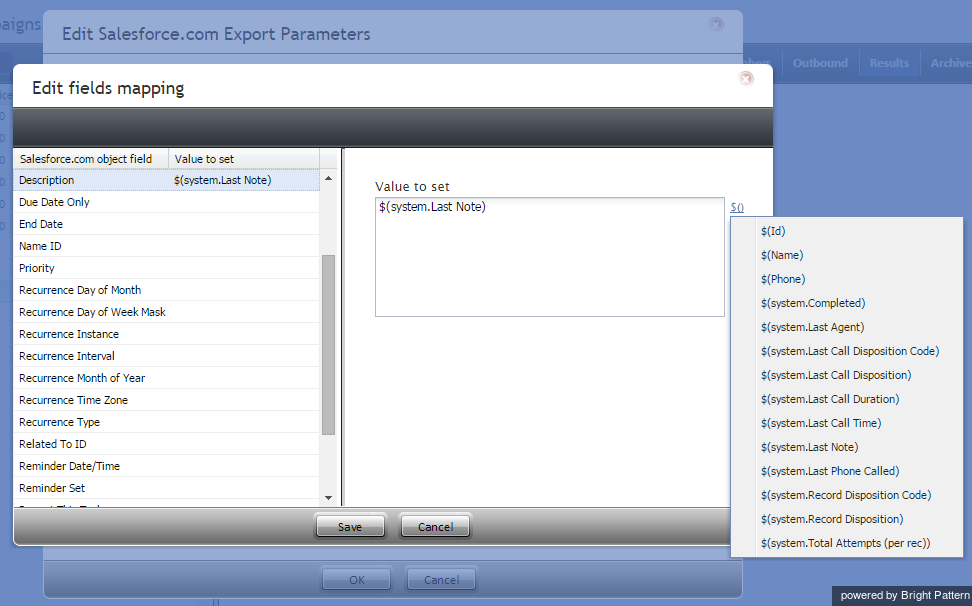Click the $(system.Last Note) value cell
This screenshot has width=972, height=606.
coord(244,180)
